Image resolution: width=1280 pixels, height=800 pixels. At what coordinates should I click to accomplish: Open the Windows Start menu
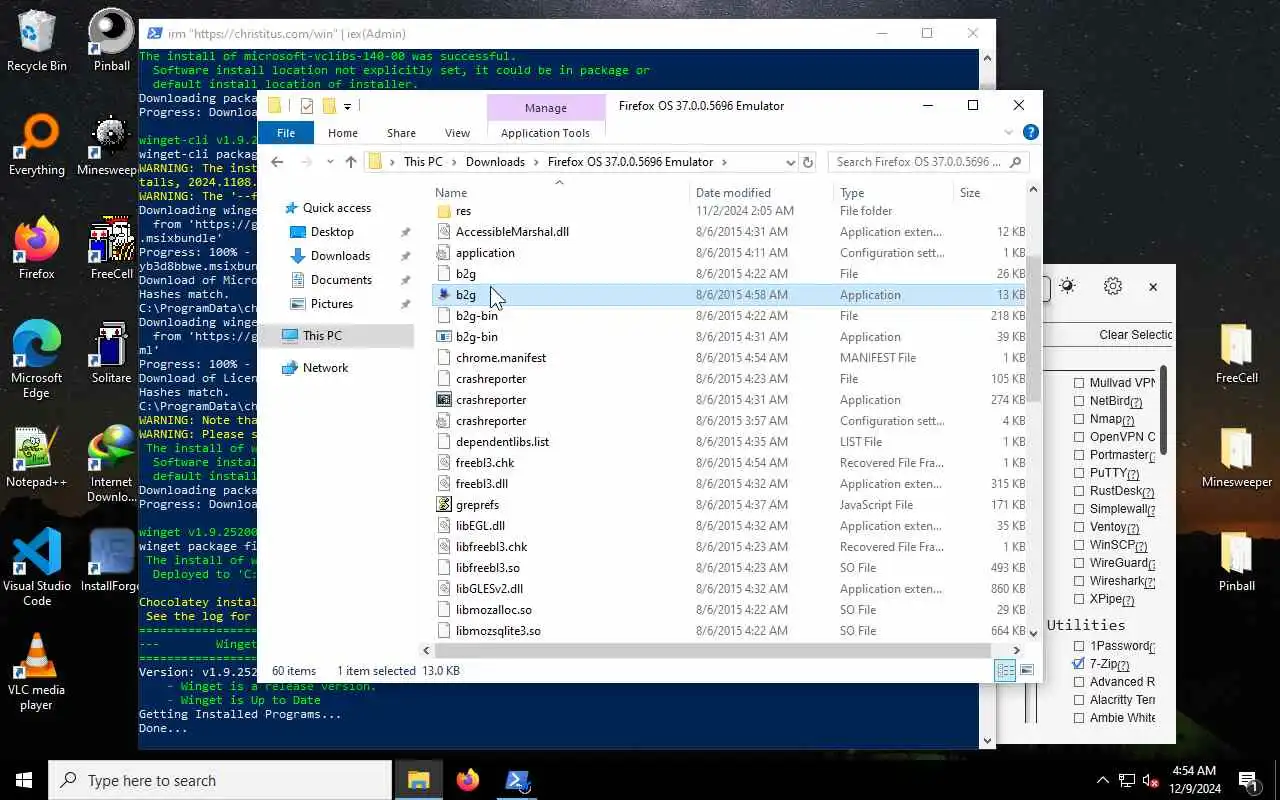coord(24,780)
